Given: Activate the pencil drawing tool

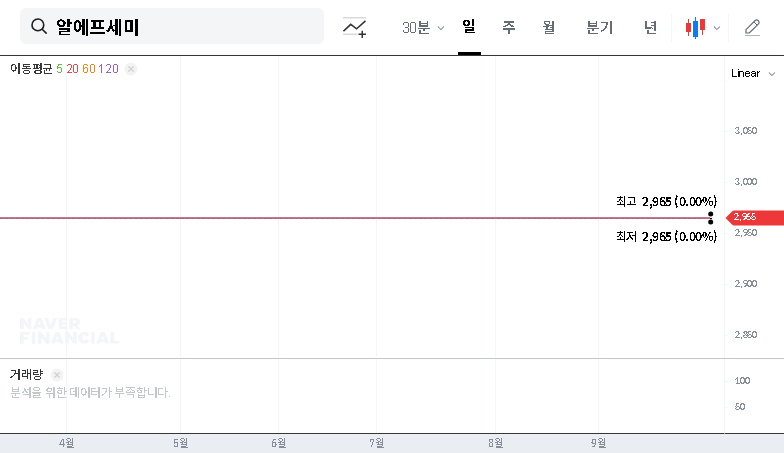Looking at the screenshot, I should (752, 28).
